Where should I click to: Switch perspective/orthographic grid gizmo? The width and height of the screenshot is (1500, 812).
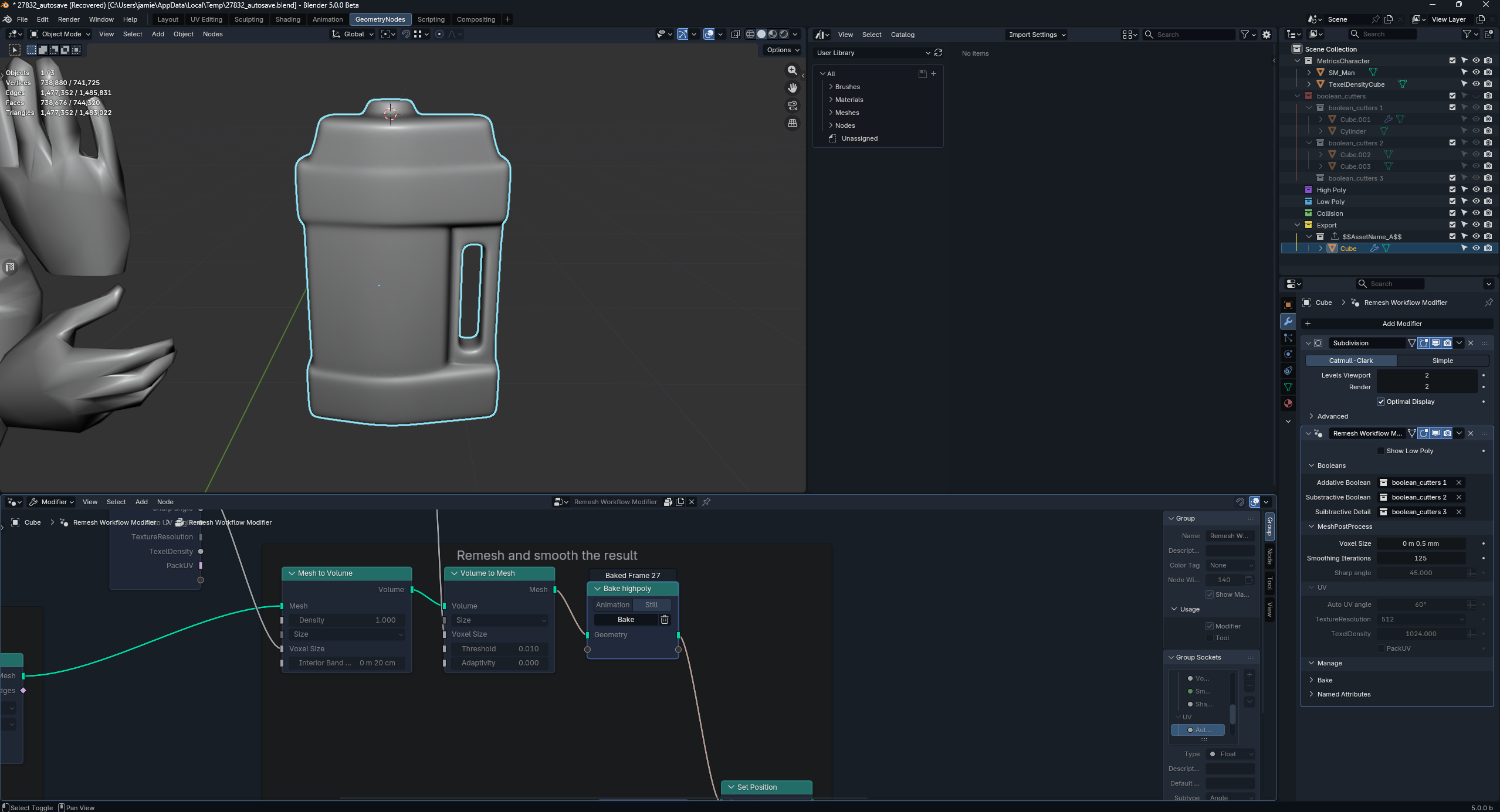click(x=793, y=123)
